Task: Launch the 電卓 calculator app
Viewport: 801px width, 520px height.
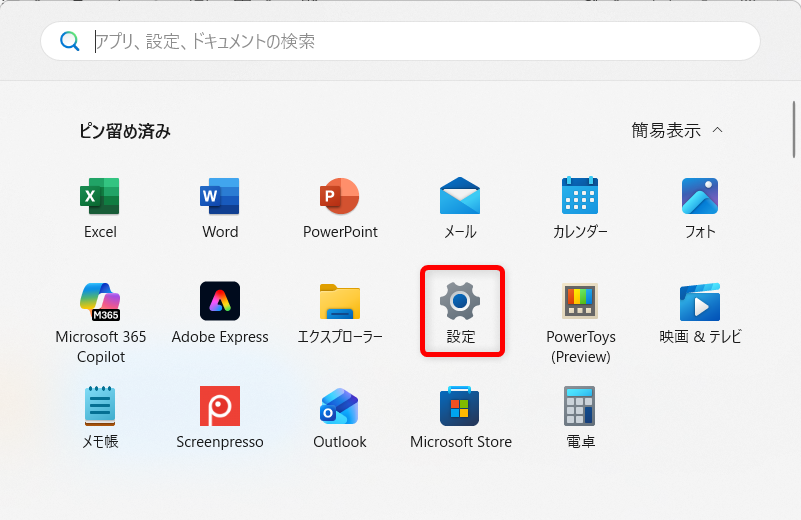Action: (x=580, y=406)
